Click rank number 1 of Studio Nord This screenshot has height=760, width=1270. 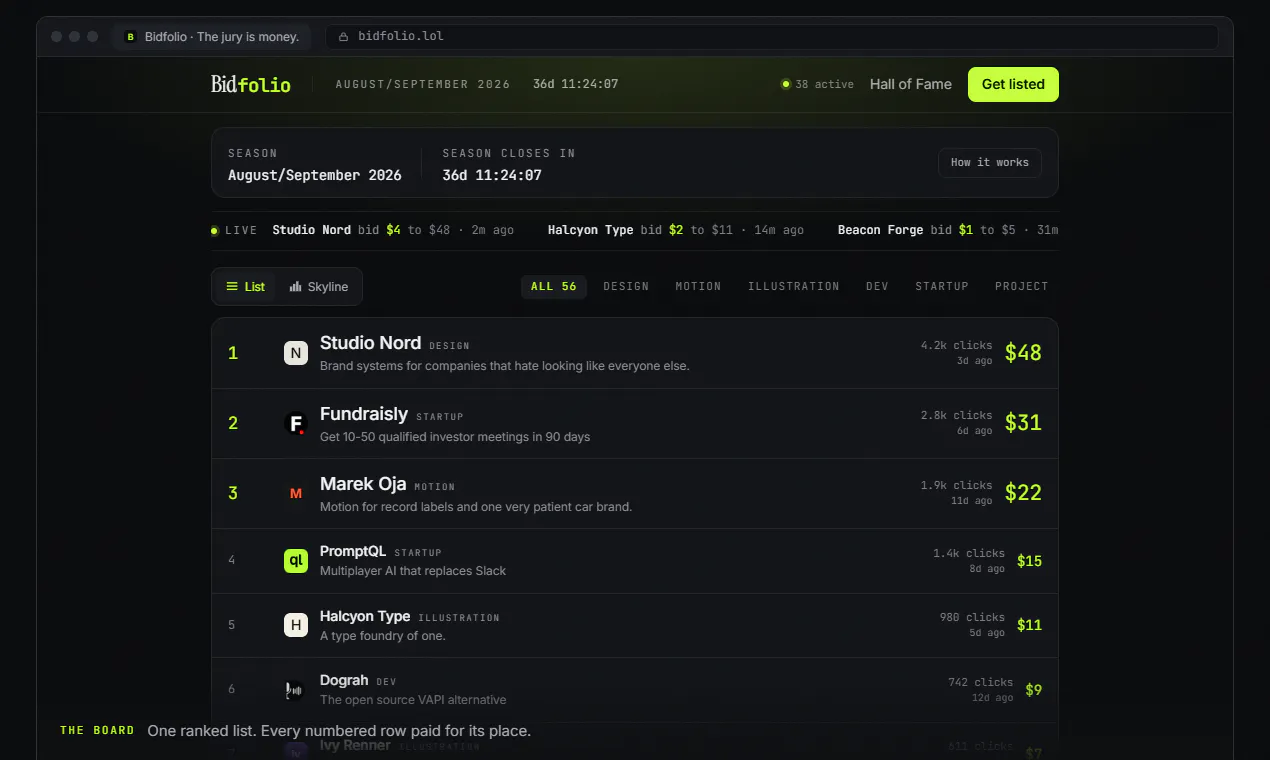point(233,353)
